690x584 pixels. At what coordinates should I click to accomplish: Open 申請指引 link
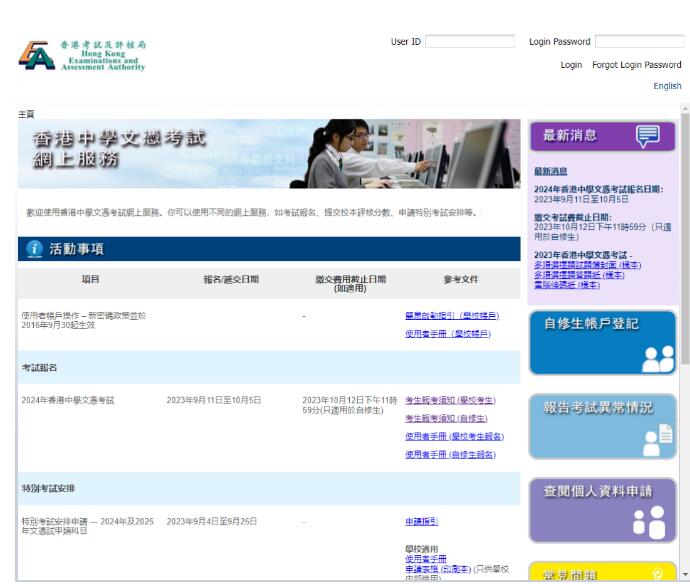[421, 522]
